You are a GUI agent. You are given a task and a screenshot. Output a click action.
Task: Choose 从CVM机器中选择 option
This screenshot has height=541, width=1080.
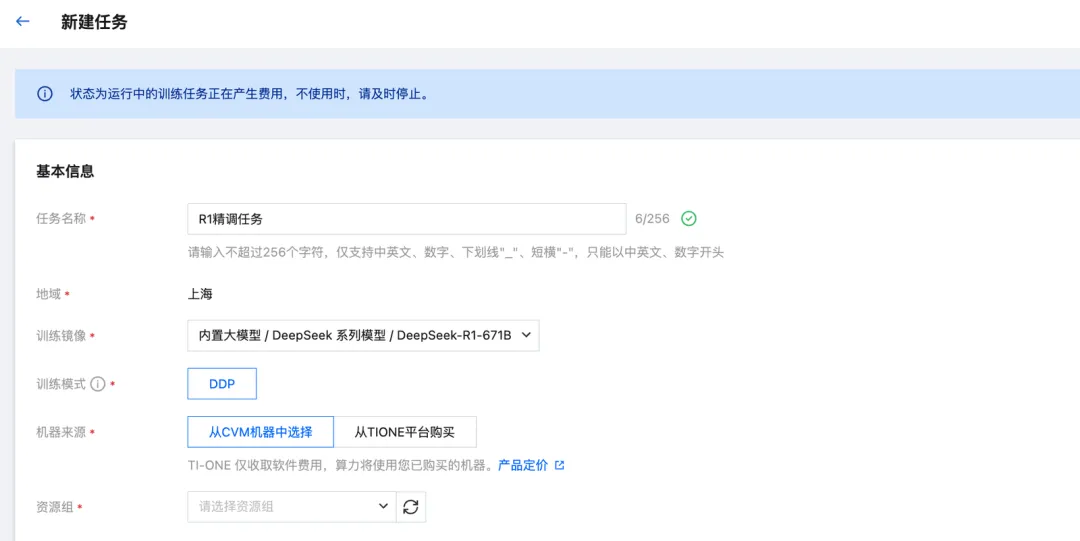pos(260,432)
